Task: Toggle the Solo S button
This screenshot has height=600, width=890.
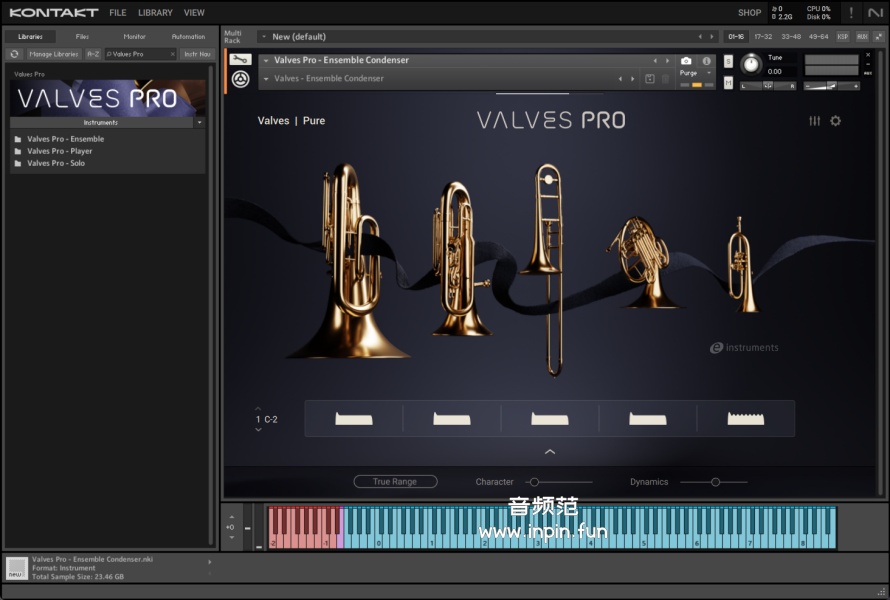Action: [729, 60]
